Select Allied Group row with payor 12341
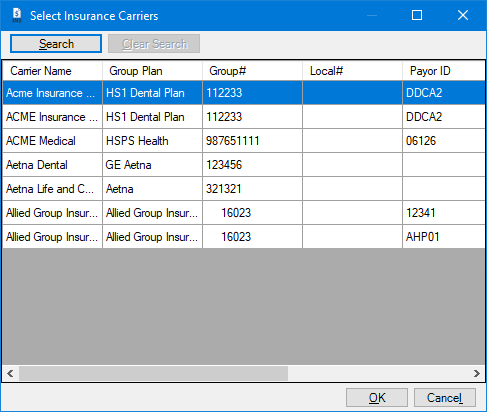Viewport: 487px width, 412px height. (x=244, y=213)
